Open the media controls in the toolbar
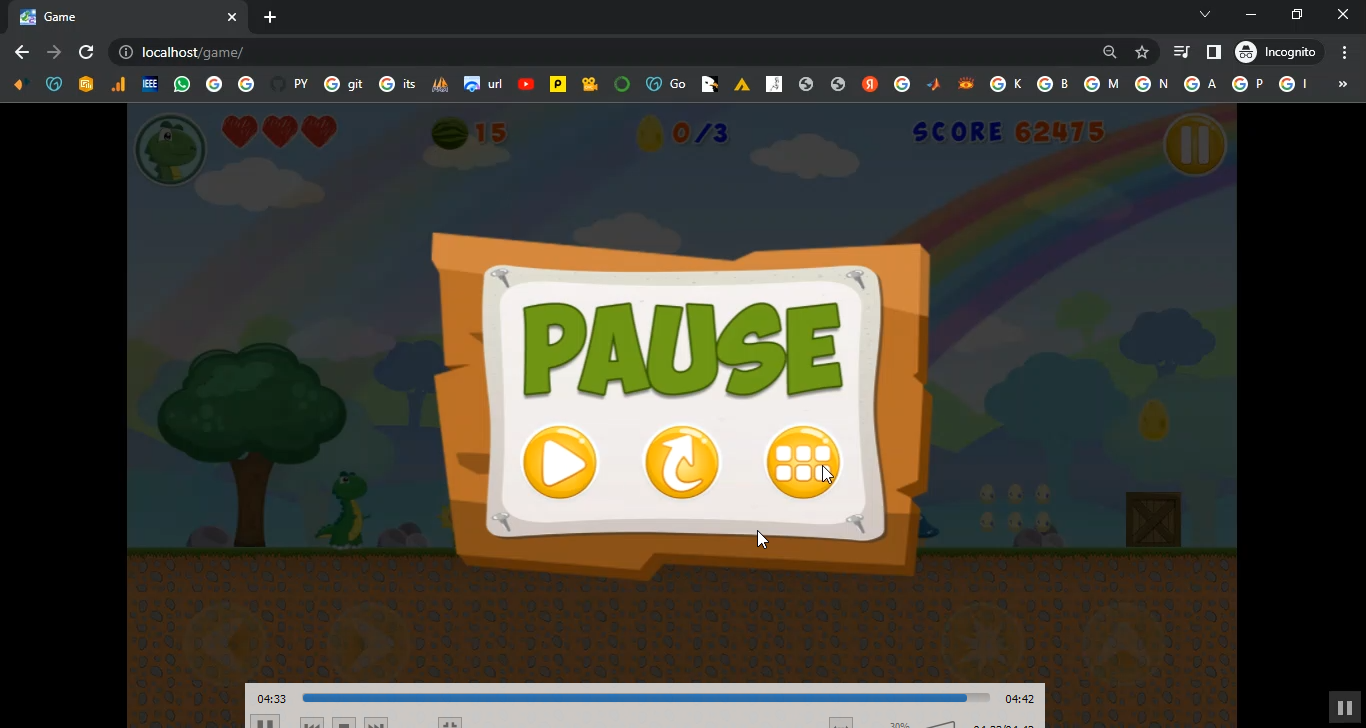Viewport: 1366px width, 728px height. point(1182,52)
